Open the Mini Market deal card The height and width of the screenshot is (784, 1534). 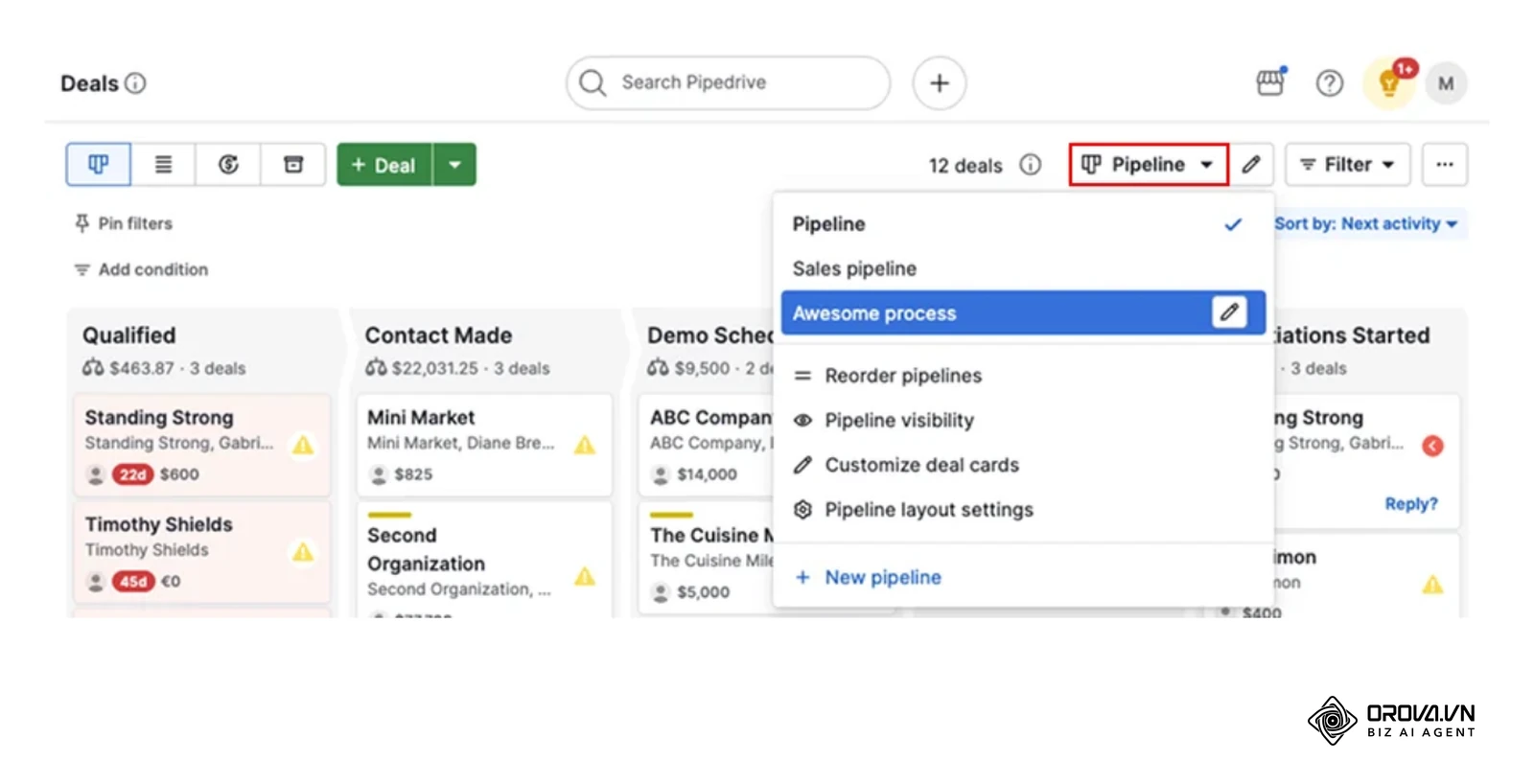484,445
